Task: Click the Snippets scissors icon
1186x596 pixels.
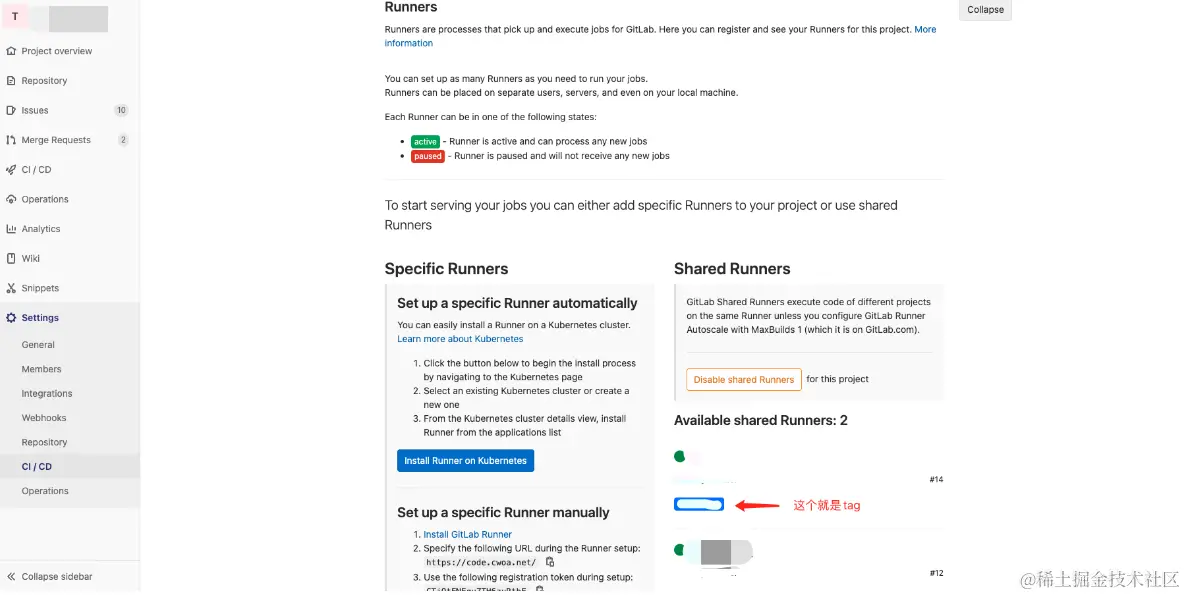Action: click(x=11, y=288)
